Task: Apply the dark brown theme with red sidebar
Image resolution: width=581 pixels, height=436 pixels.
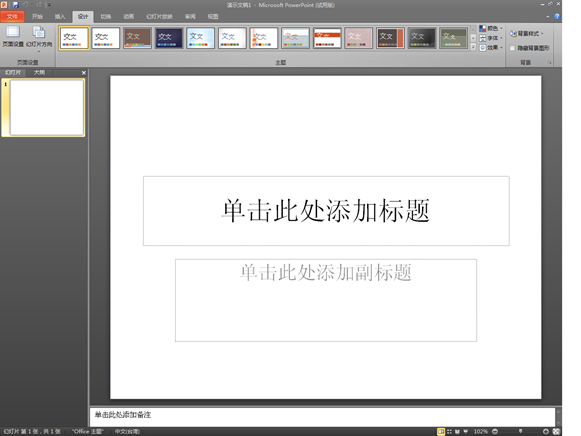Action: click(x=390, y=38)
